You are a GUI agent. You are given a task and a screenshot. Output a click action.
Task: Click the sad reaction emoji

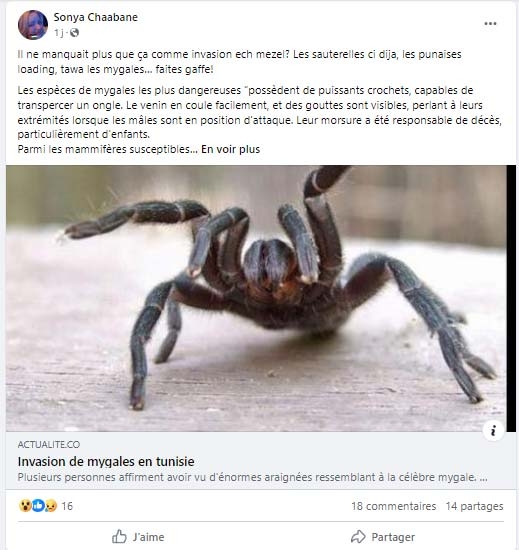coord(51,505)
